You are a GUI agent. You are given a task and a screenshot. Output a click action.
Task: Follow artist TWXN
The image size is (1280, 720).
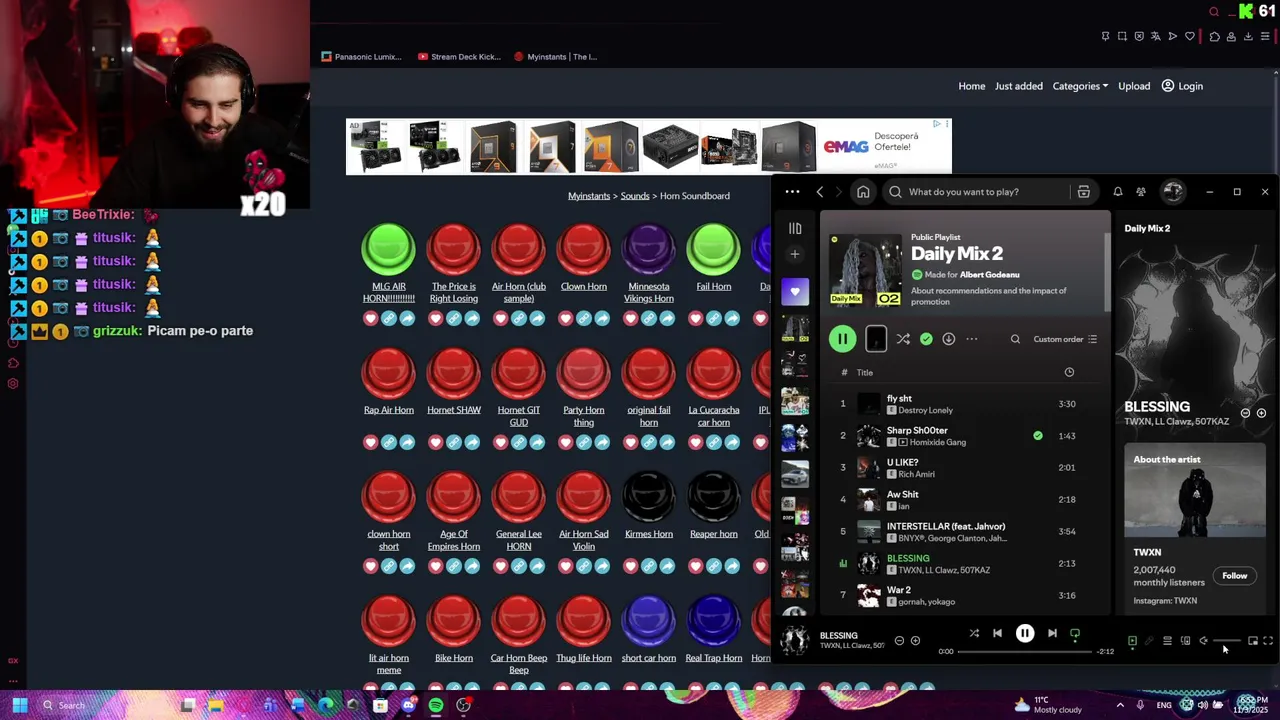point(1235,576)
